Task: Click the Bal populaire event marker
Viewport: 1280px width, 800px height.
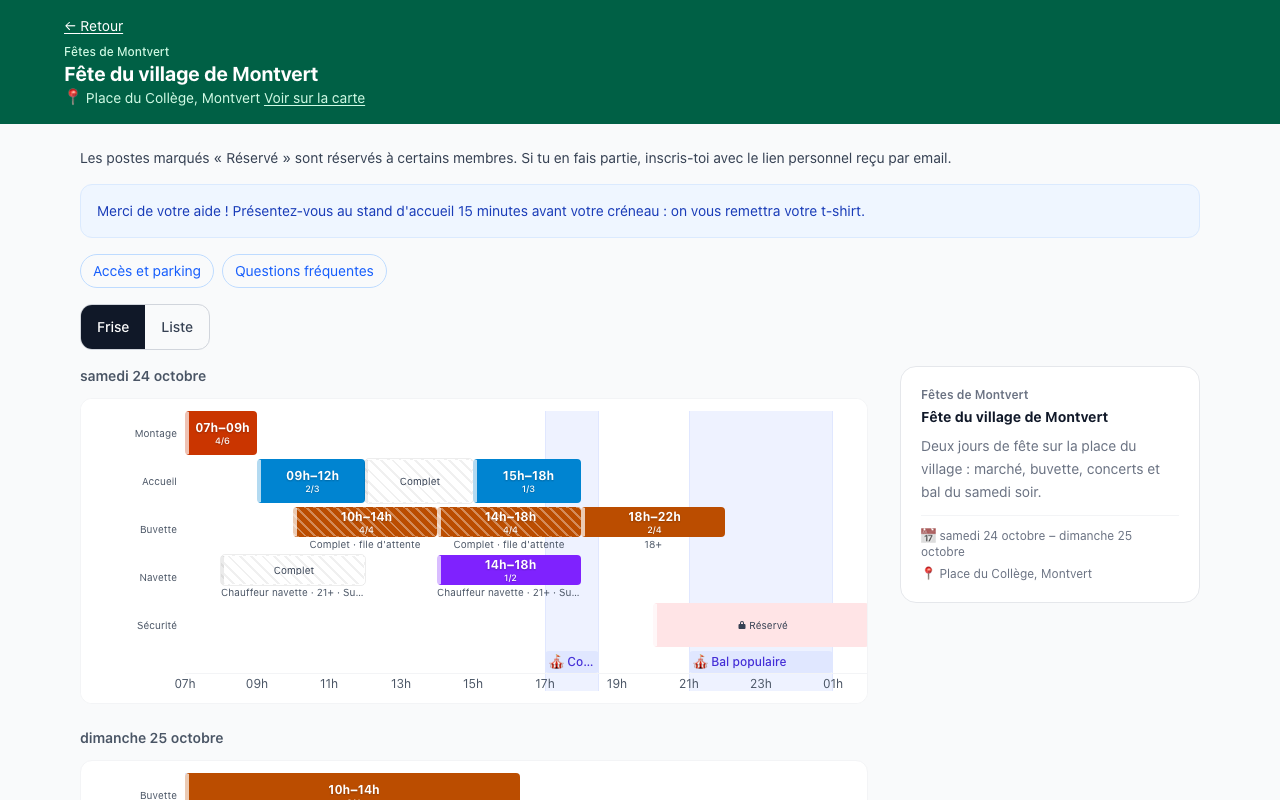Action: click(x=760, y=662)
